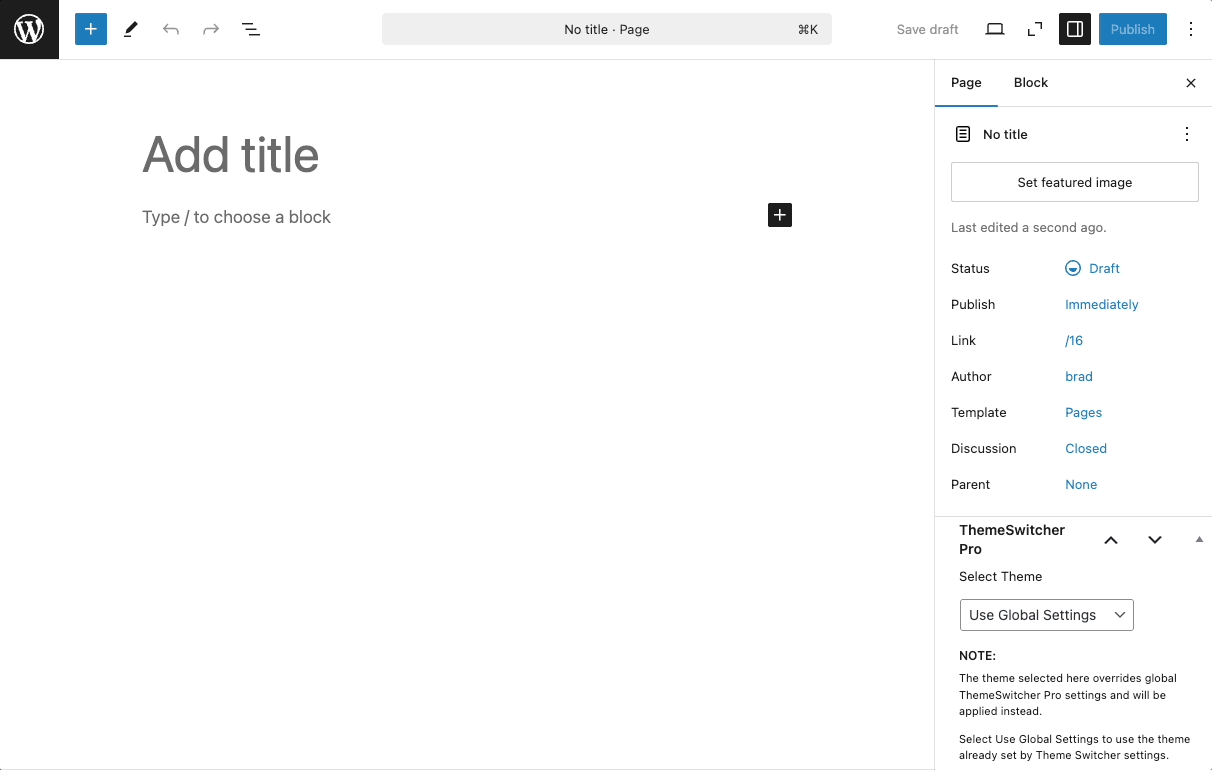Set the Parent page (None)
1212x770 pixels.
coord(1081,484)
